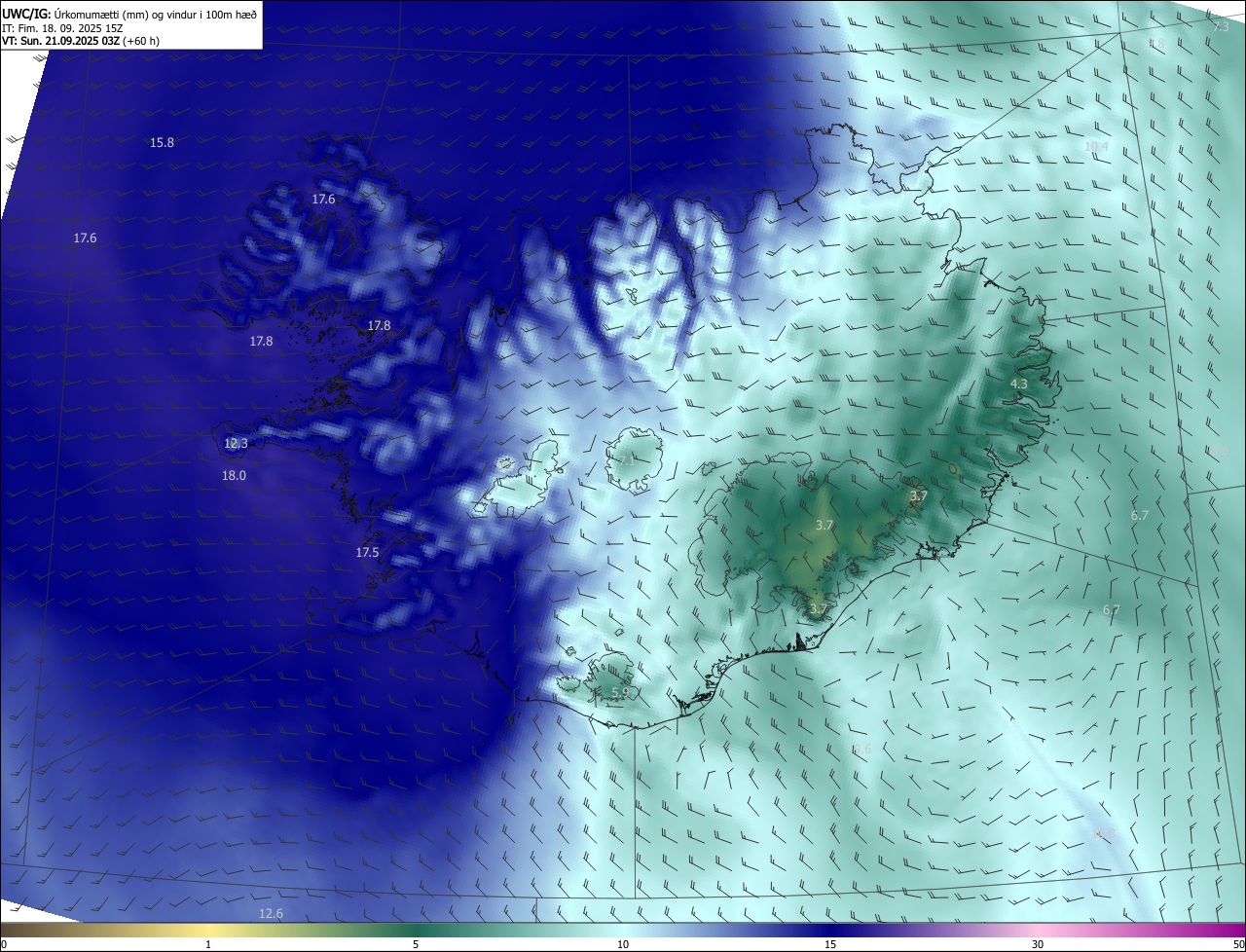Click the color scale tick label 30

(1038, 944)
